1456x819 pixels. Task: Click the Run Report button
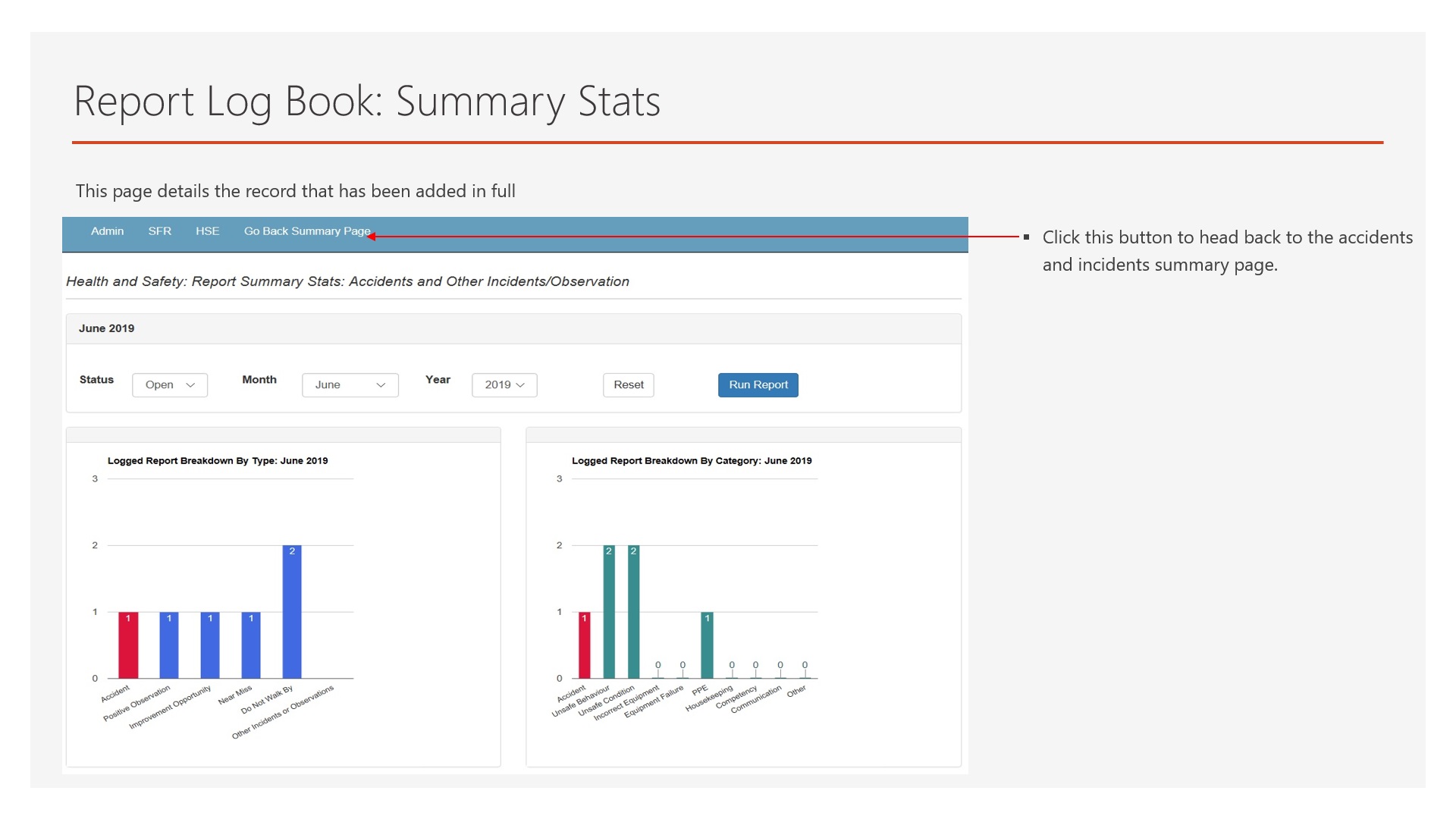tap(758, 385)
